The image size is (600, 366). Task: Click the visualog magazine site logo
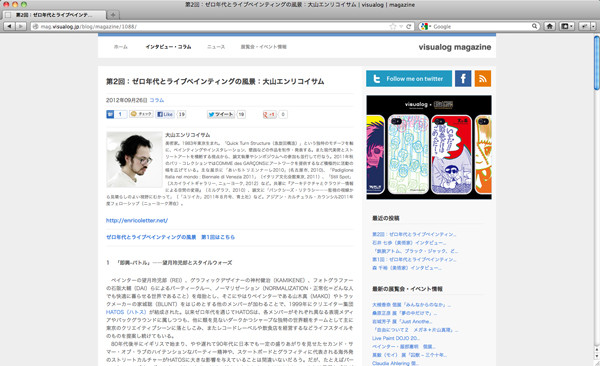click(455, 47)
